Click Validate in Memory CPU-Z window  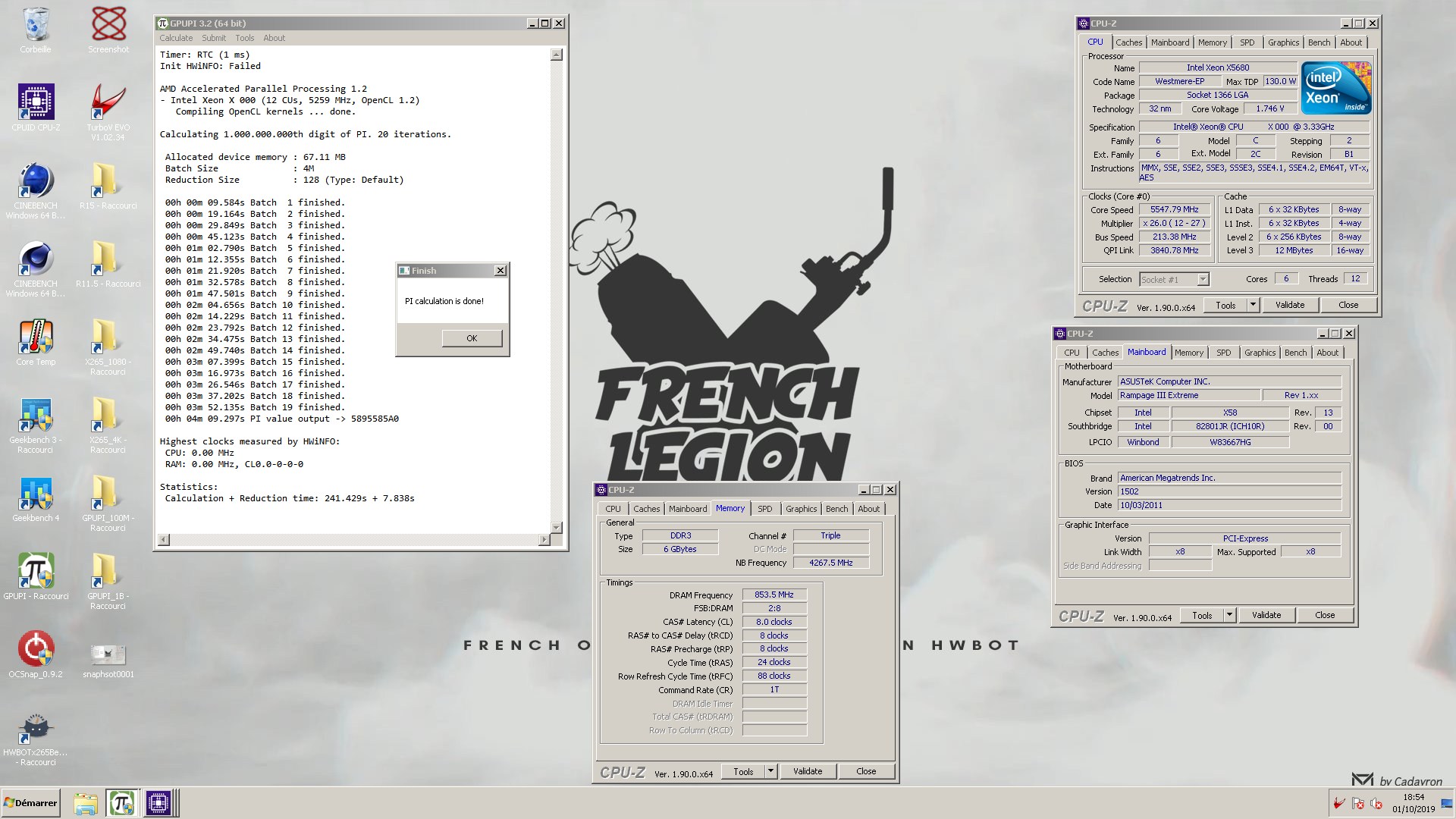pyautogui.click(x=808, y=771)
